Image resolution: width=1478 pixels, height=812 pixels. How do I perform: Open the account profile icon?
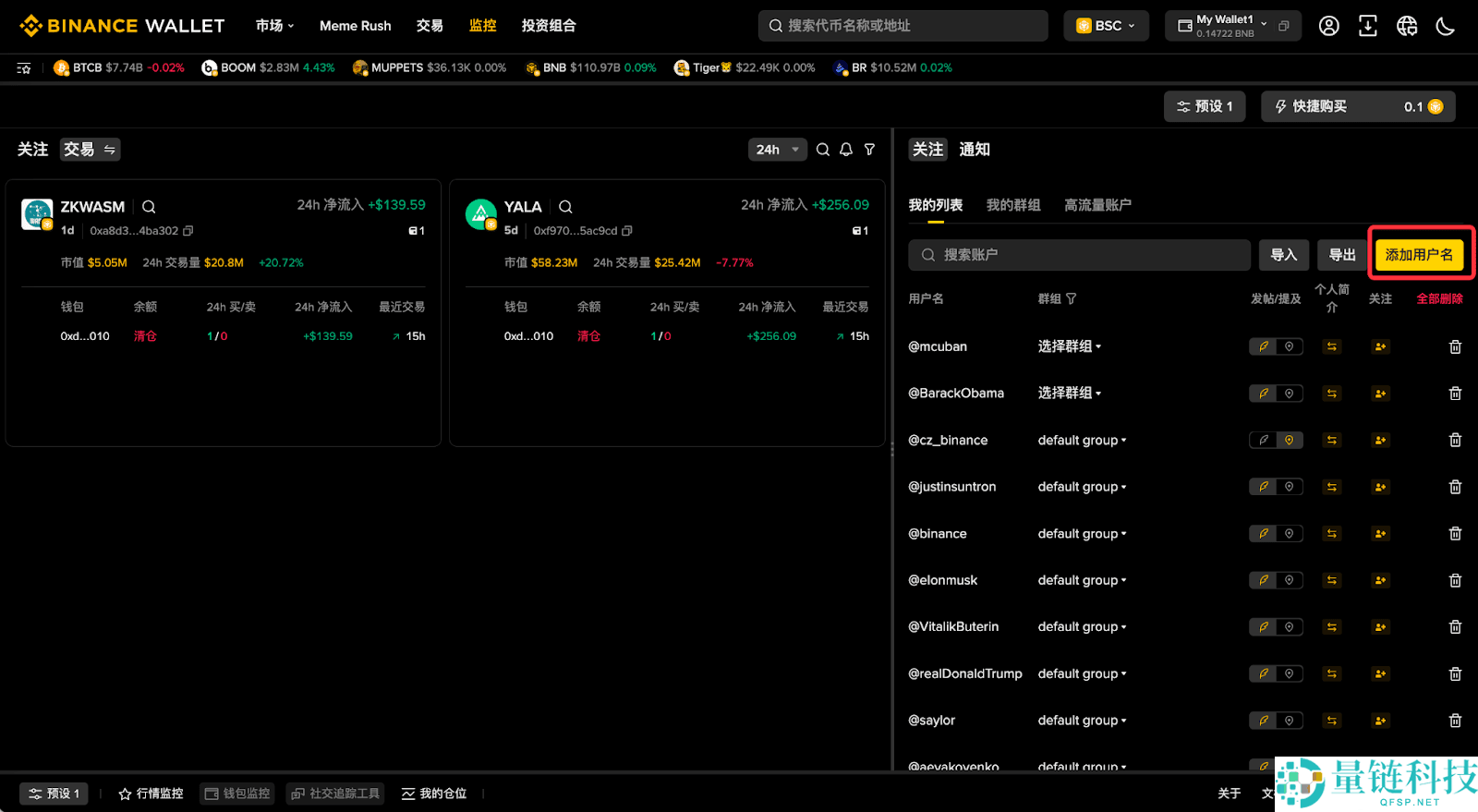1328,26
